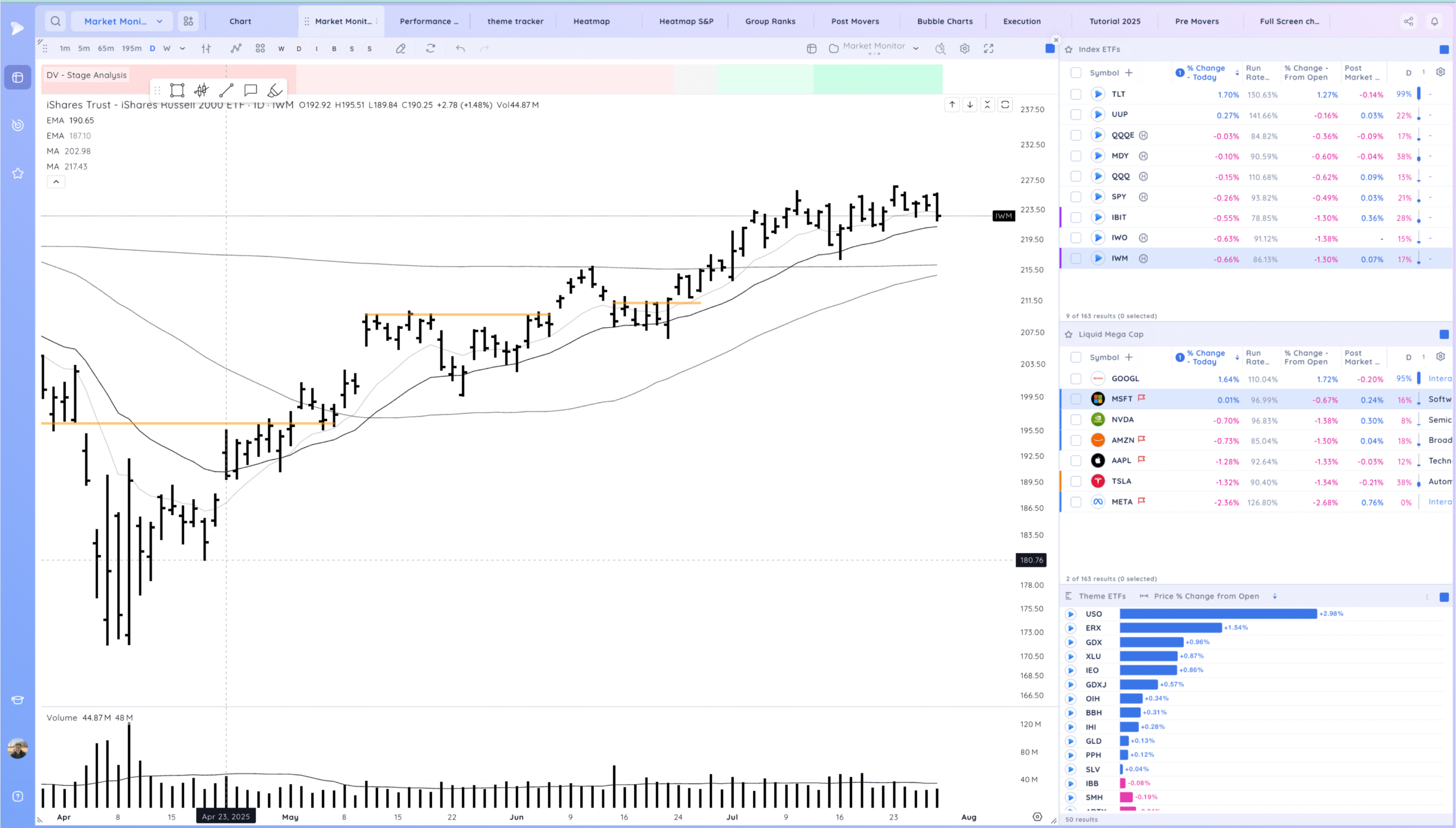Image resolution: width=1456 pixels, height=828 pixels.
Task: Check the TLT row checkbox
Action: coord(1076,94)
